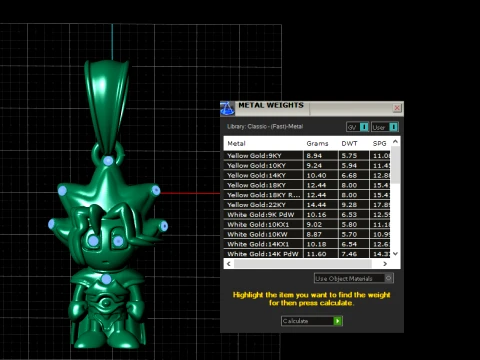Click the 5.94 DWT value
The height and width of the screenshot is (360, 480).
(x=349, y=165)
